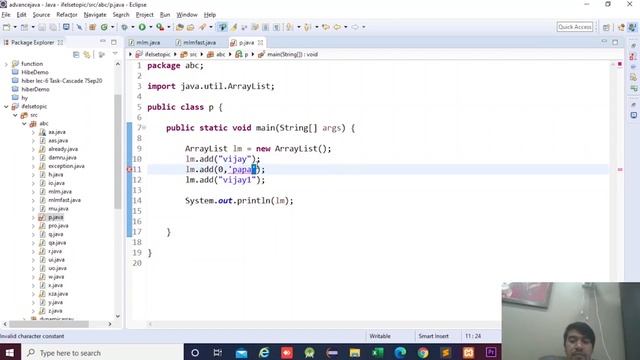Click Collapse All in Package Explorer
This screenshot has width=640, height=360.
(x=76, y=54)
